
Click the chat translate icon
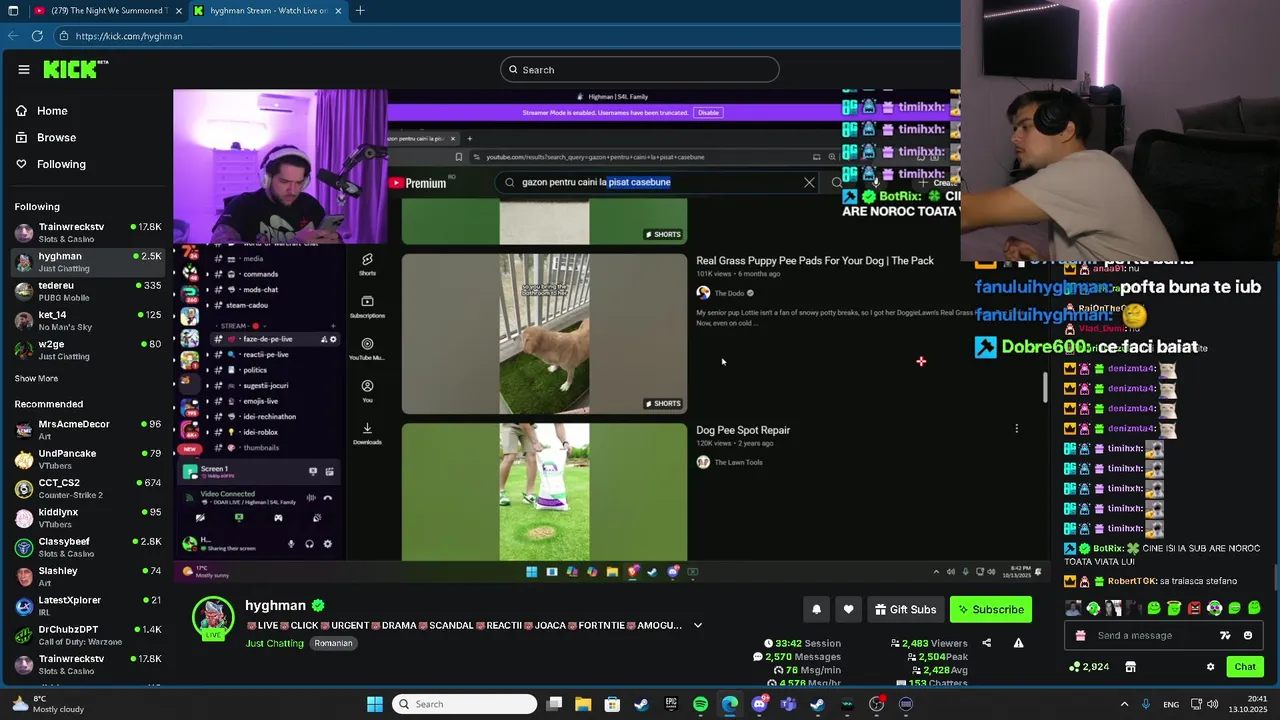click(x=1225, y=636)
